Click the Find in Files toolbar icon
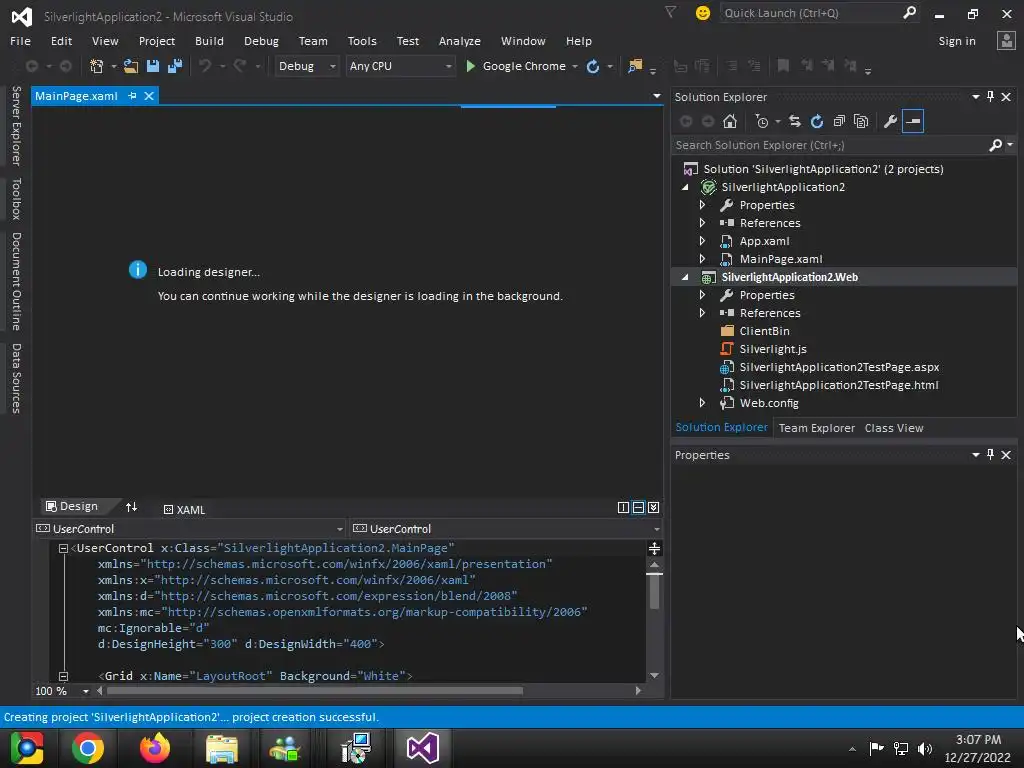This screenshot has width=1024, height=768. [x=635, y=66]
